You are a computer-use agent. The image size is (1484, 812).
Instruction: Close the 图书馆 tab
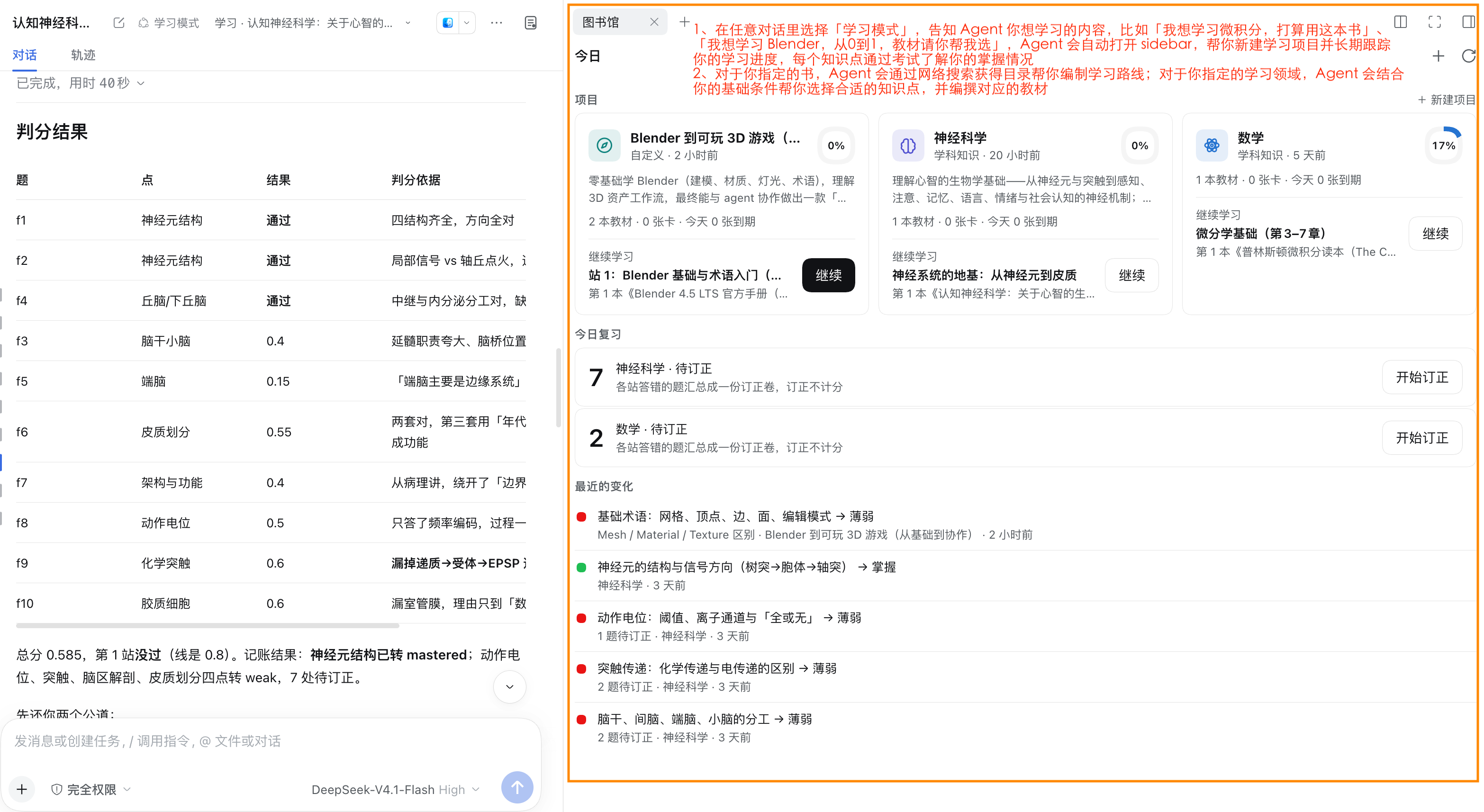pyautogui.click(x=654, y=22)
